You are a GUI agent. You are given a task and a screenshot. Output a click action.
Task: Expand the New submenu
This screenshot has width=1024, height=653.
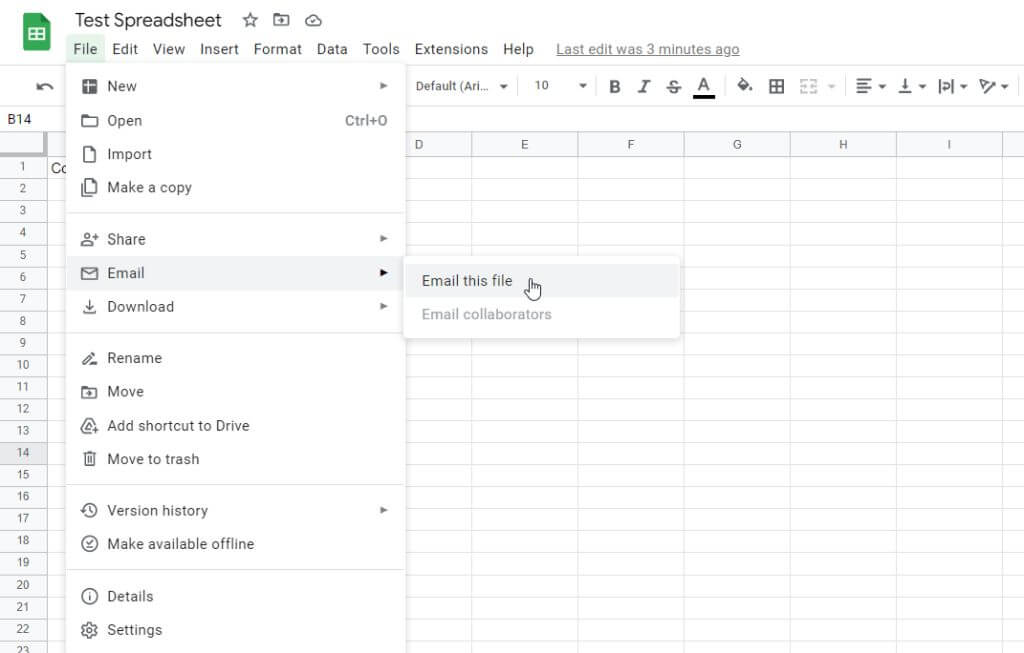235,86
